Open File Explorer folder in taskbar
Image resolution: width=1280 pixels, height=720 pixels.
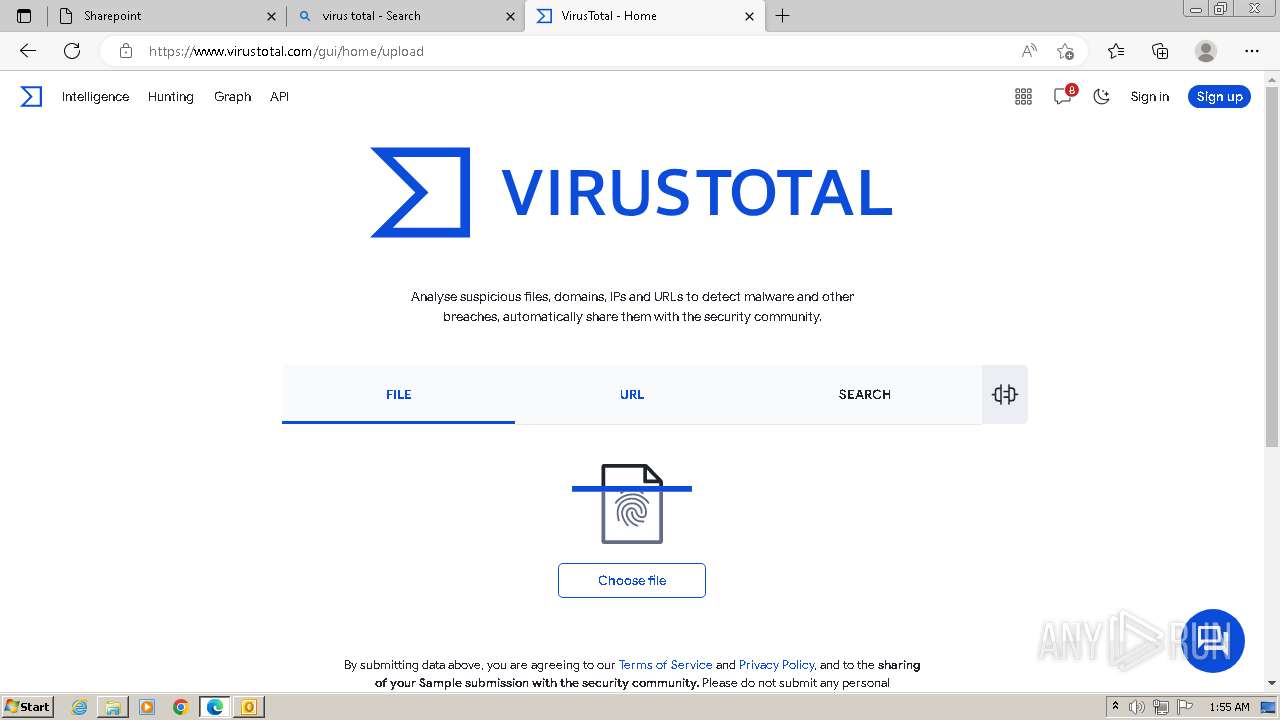pyautogui.click(x=113, y=707)
